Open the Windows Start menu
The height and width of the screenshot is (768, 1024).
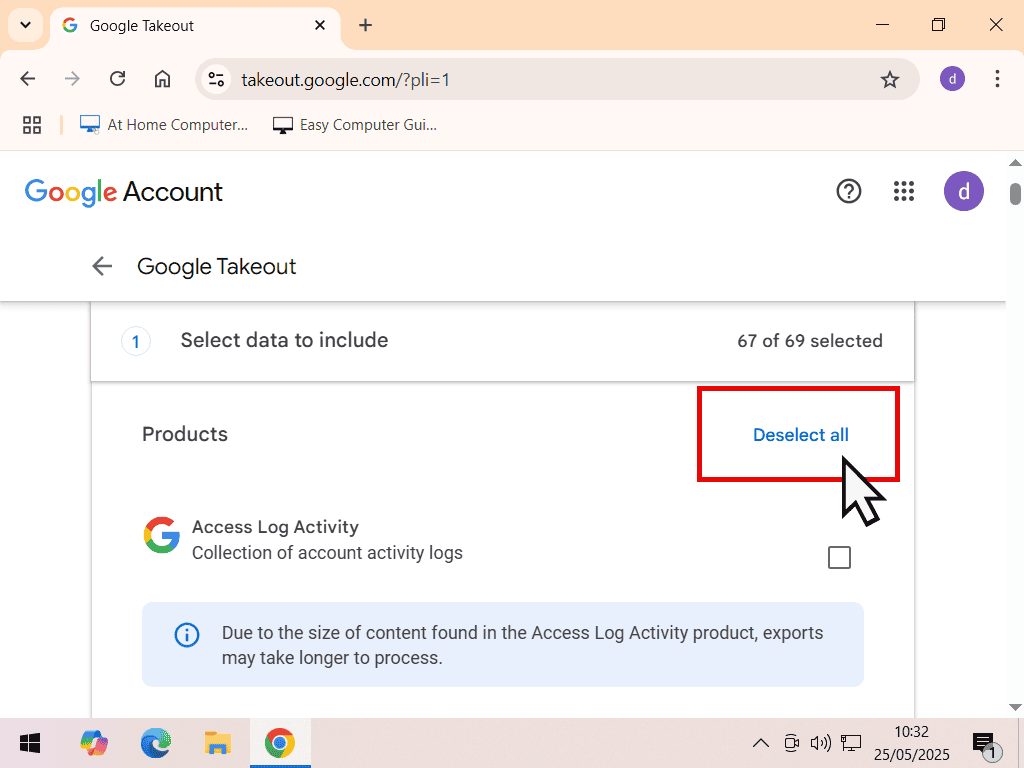[x=30, y=743]
